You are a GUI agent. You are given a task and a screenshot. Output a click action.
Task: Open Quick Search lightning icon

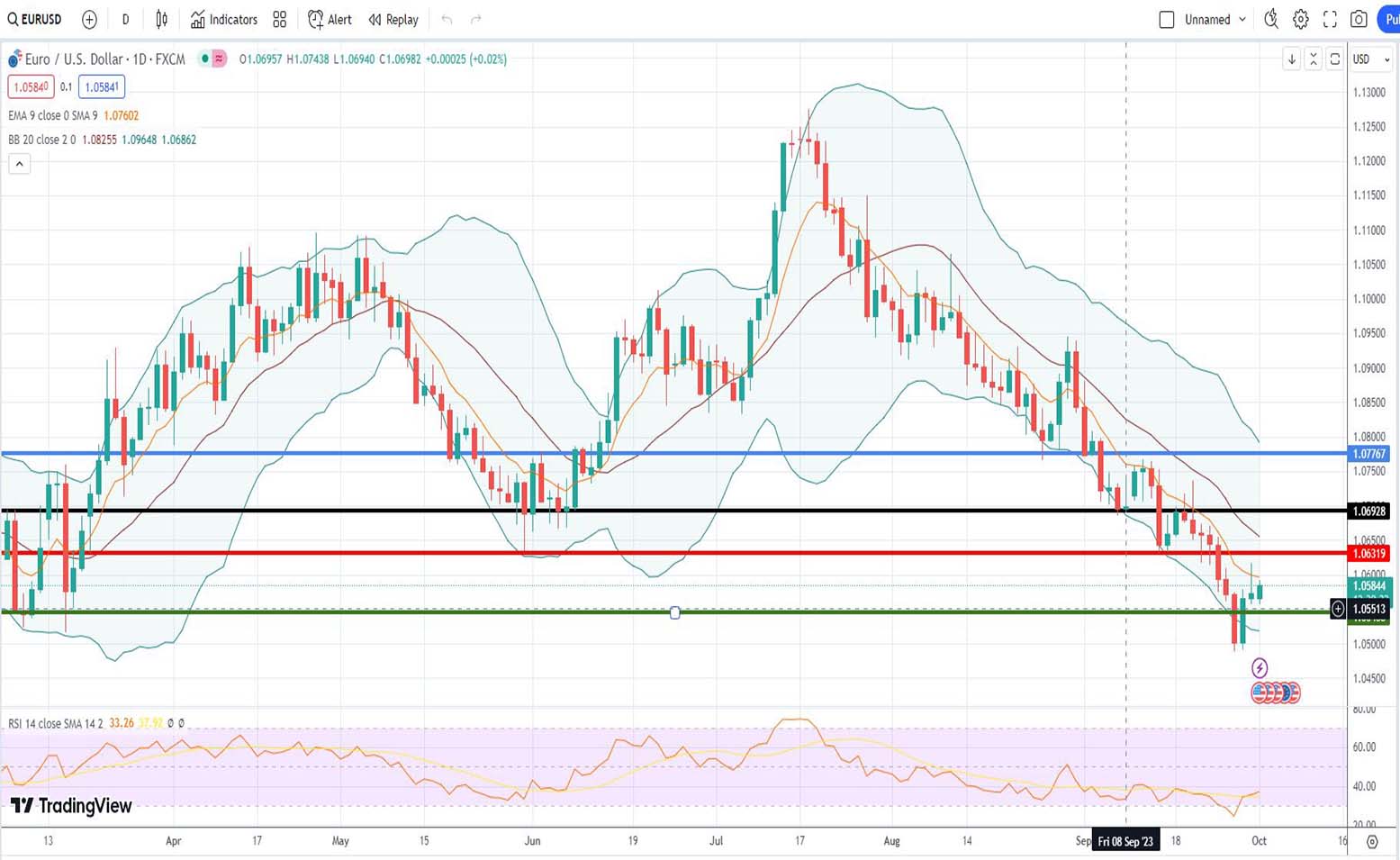(x=1270, y=19)
